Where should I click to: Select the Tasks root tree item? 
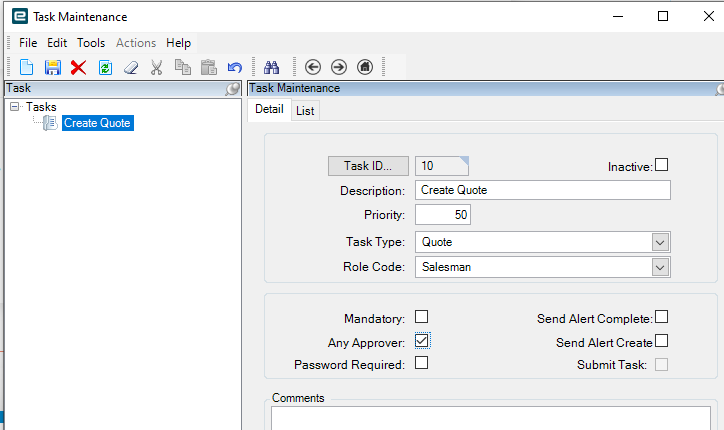(x=41, y=107)
